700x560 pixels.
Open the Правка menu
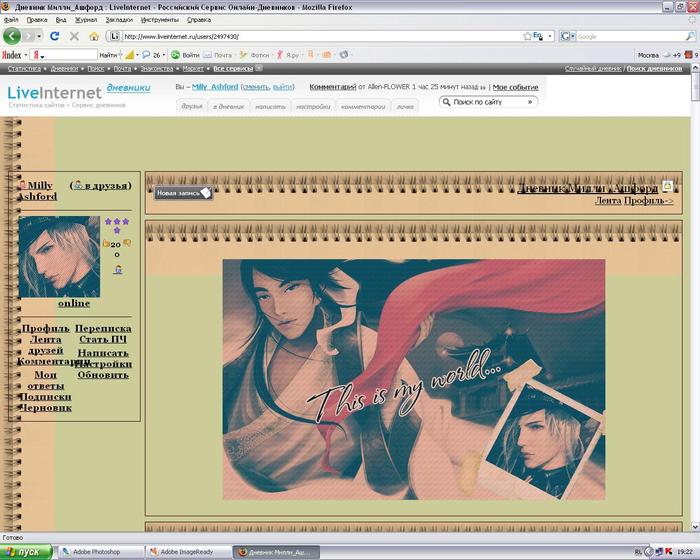tap(37, 20)
